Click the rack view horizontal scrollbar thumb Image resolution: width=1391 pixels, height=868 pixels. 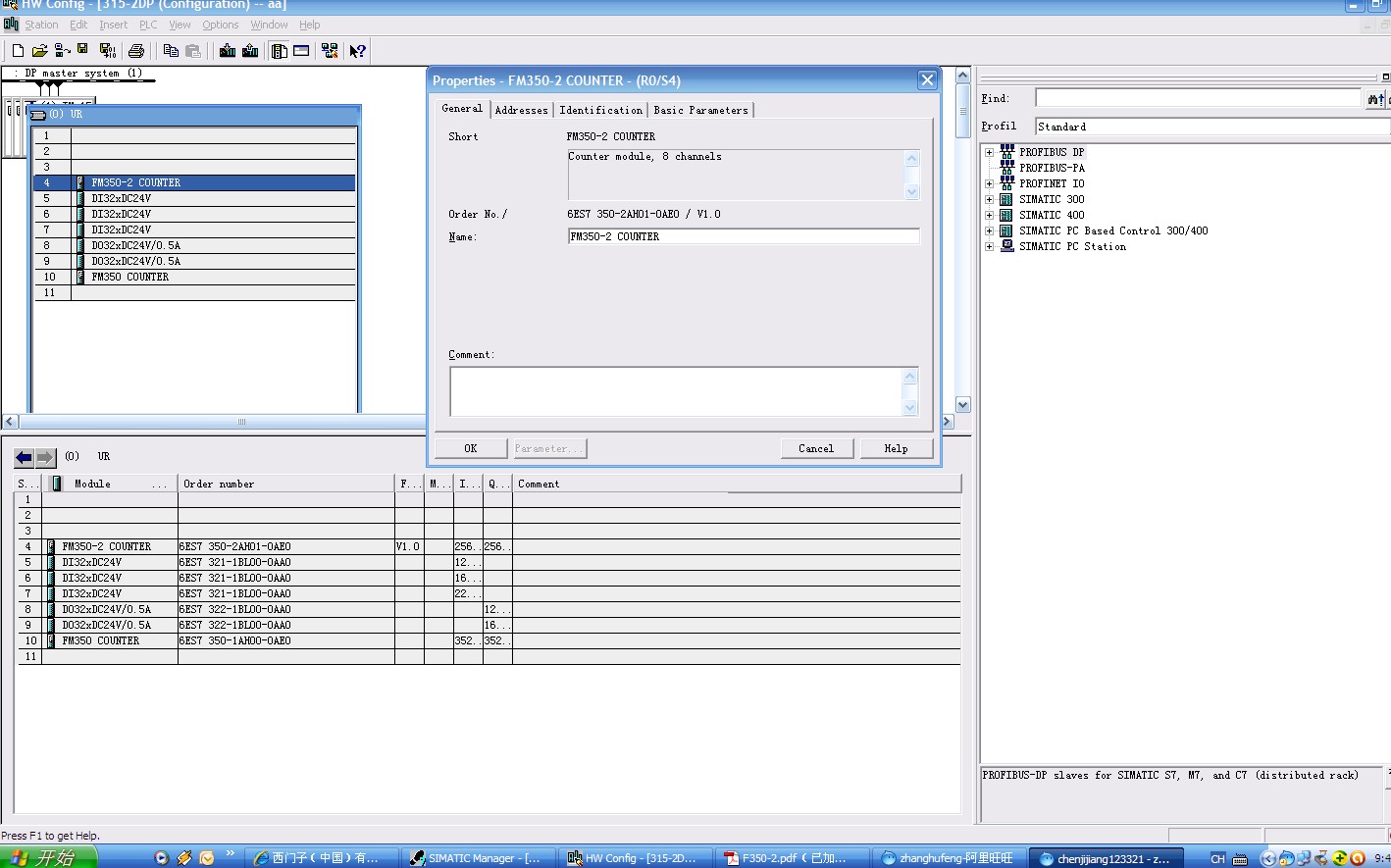242,422
